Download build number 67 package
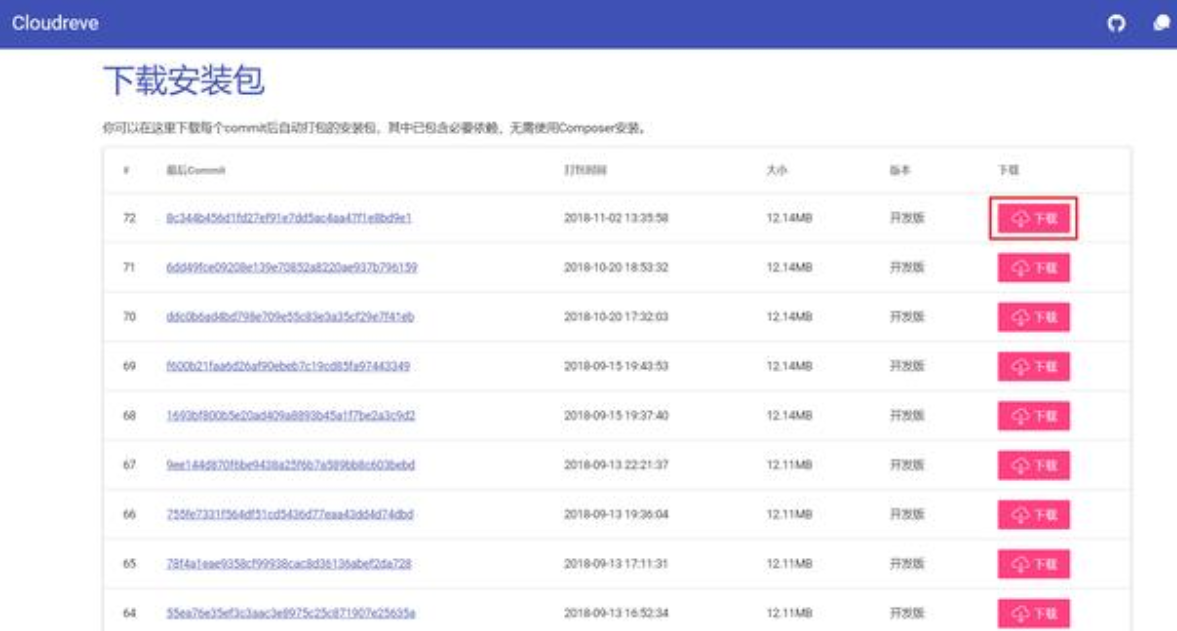The height and width of the screenshot is (631, 1177). coord(1033,465)
